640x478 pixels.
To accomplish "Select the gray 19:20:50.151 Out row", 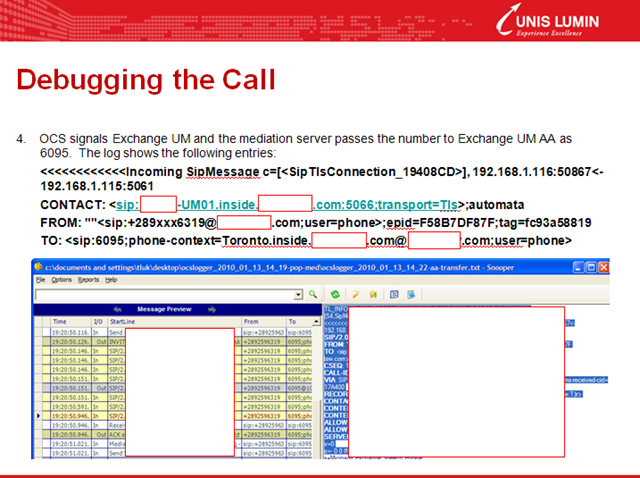I will pyautogui.click(x=177, y=388).
